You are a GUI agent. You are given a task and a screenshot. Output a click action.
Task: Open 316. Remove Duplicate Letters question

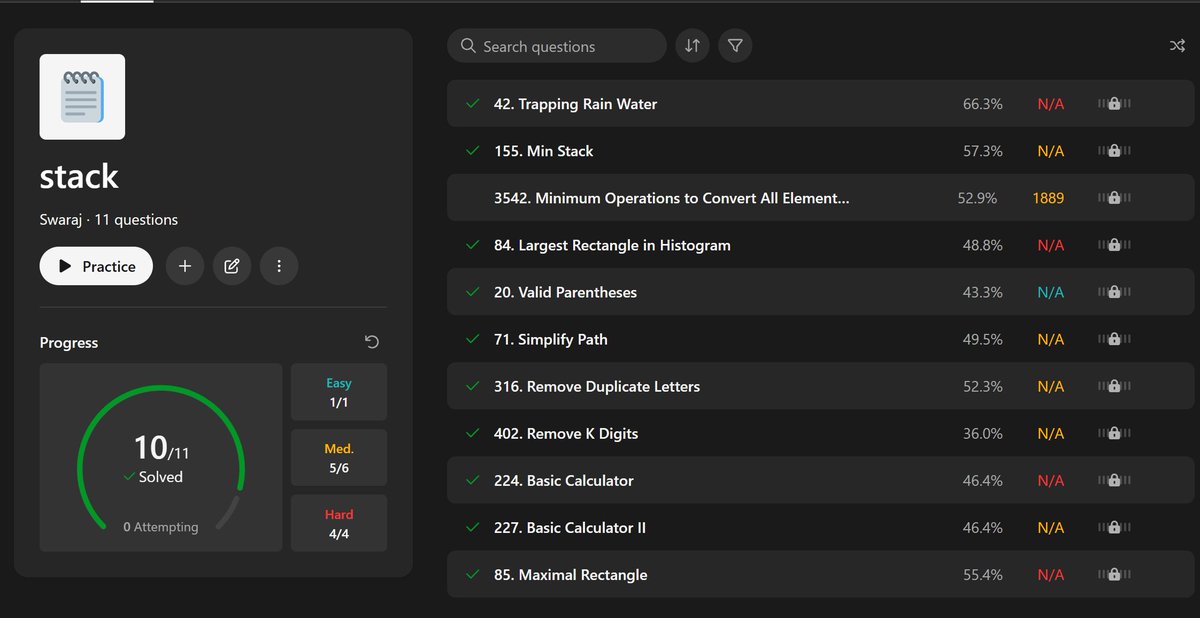(820, 386)
